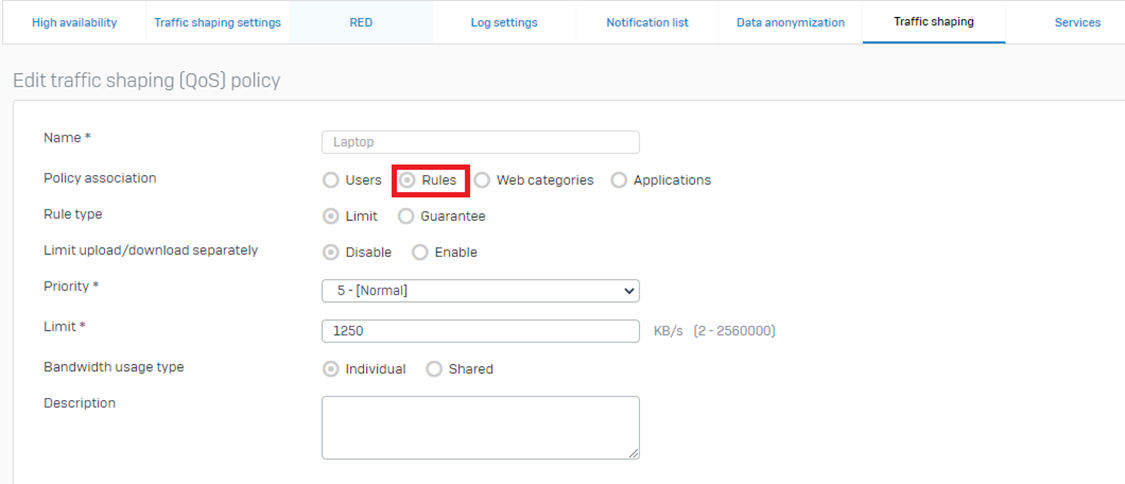This screenshot has width=1125, height=484.
Task: Click the Limit KB/s input field
Action: (x=480, y=331)
